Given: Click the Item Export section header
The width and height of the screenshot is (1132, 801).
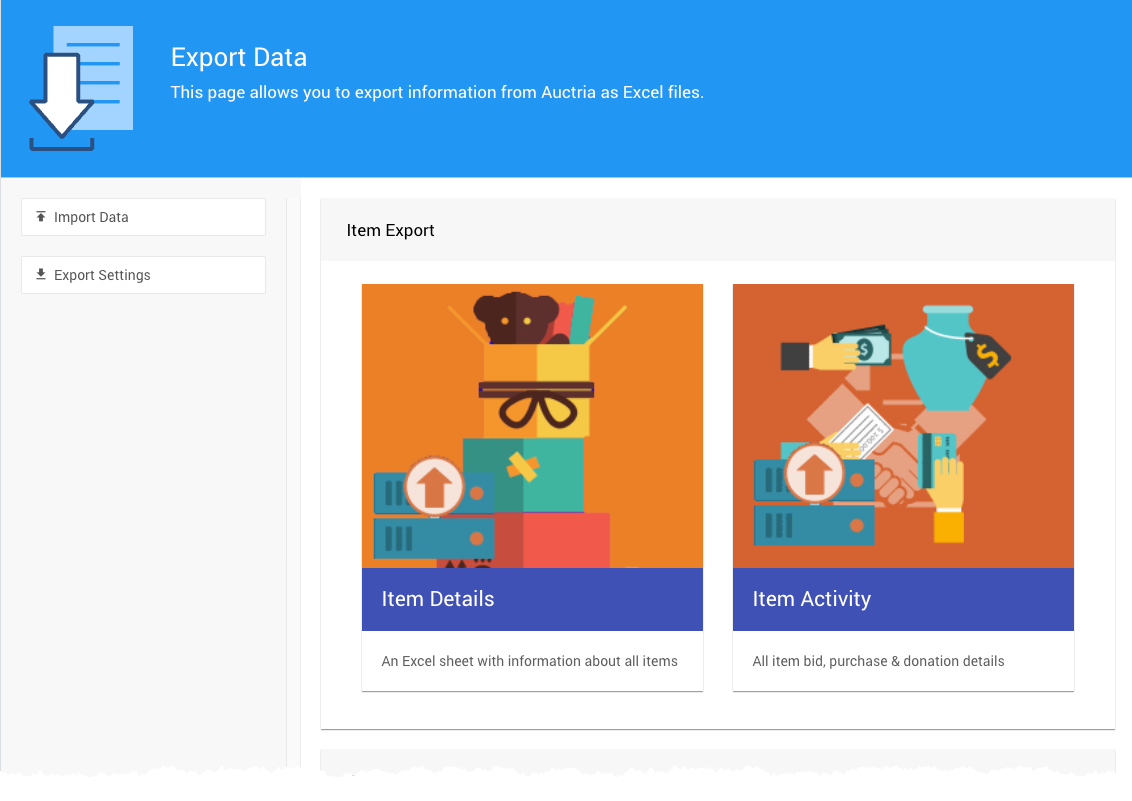Looking at the screenshot, I should 391,230.
